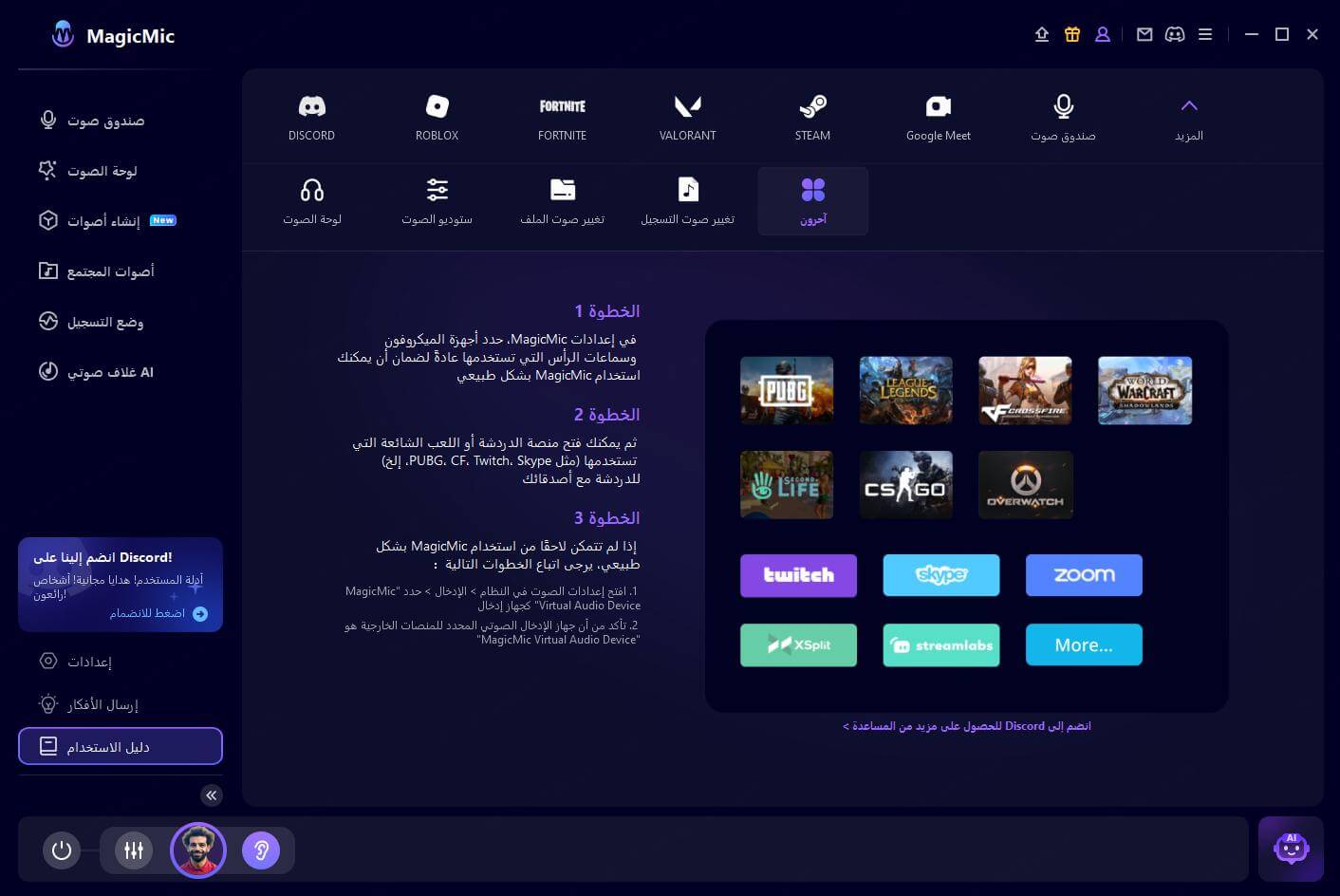Select دليل الاستخدام user guide

tap(121, 746)
